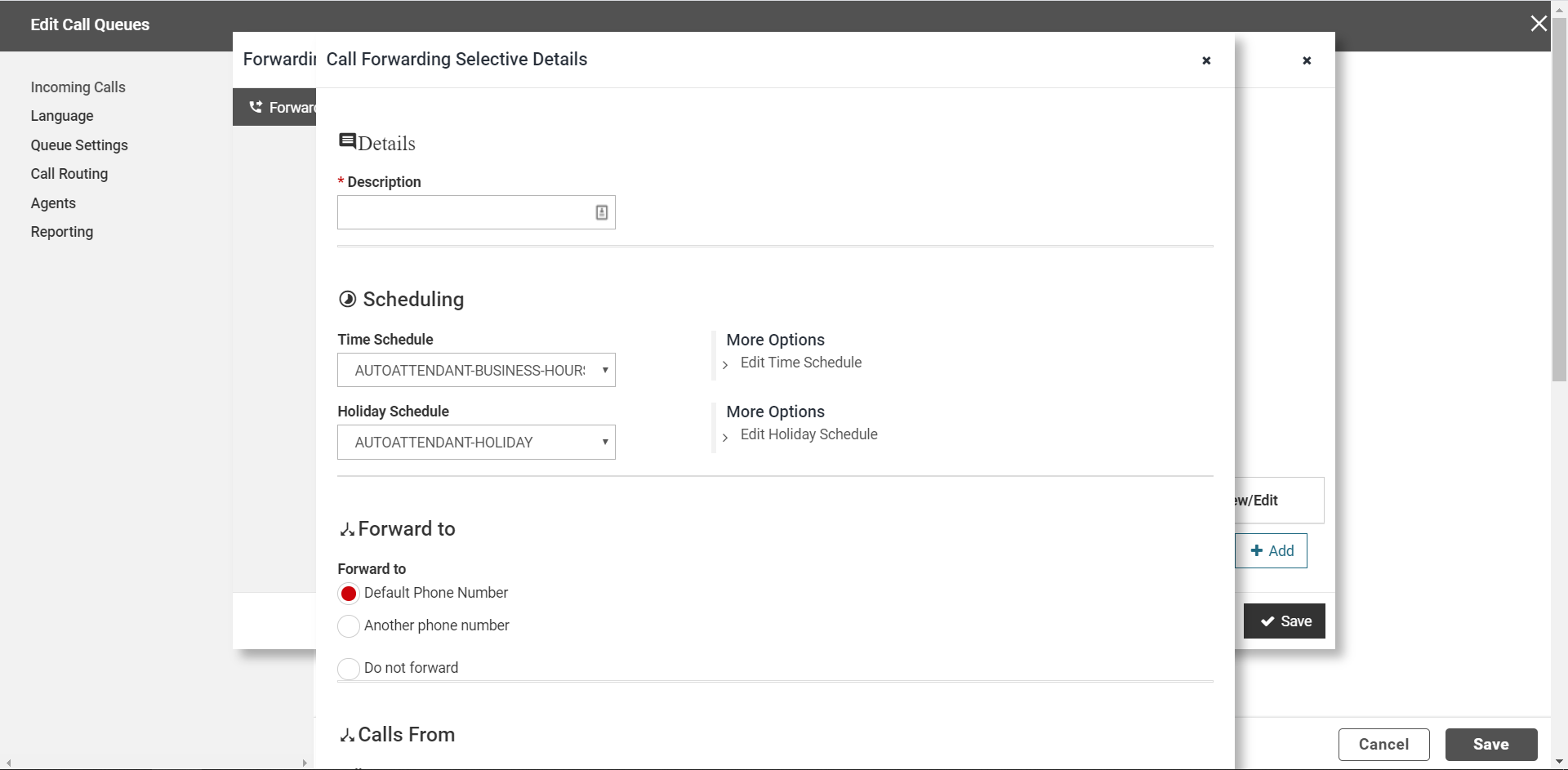Open Queue Settings from the sidebar
The image size is (1568, 770).
(78, 145)
